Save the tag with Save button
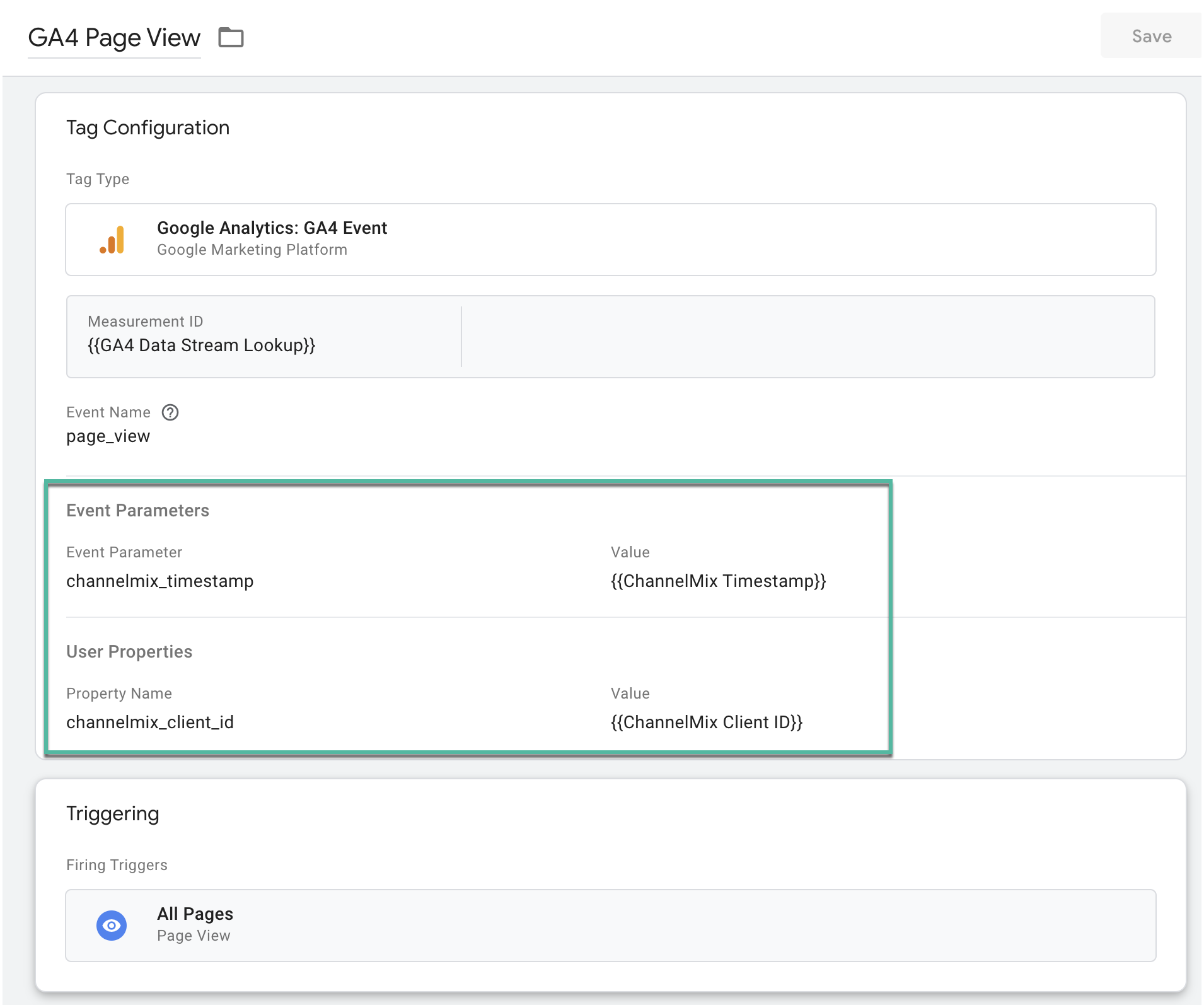1204x1005 pixels. (x=1151, y=36)
